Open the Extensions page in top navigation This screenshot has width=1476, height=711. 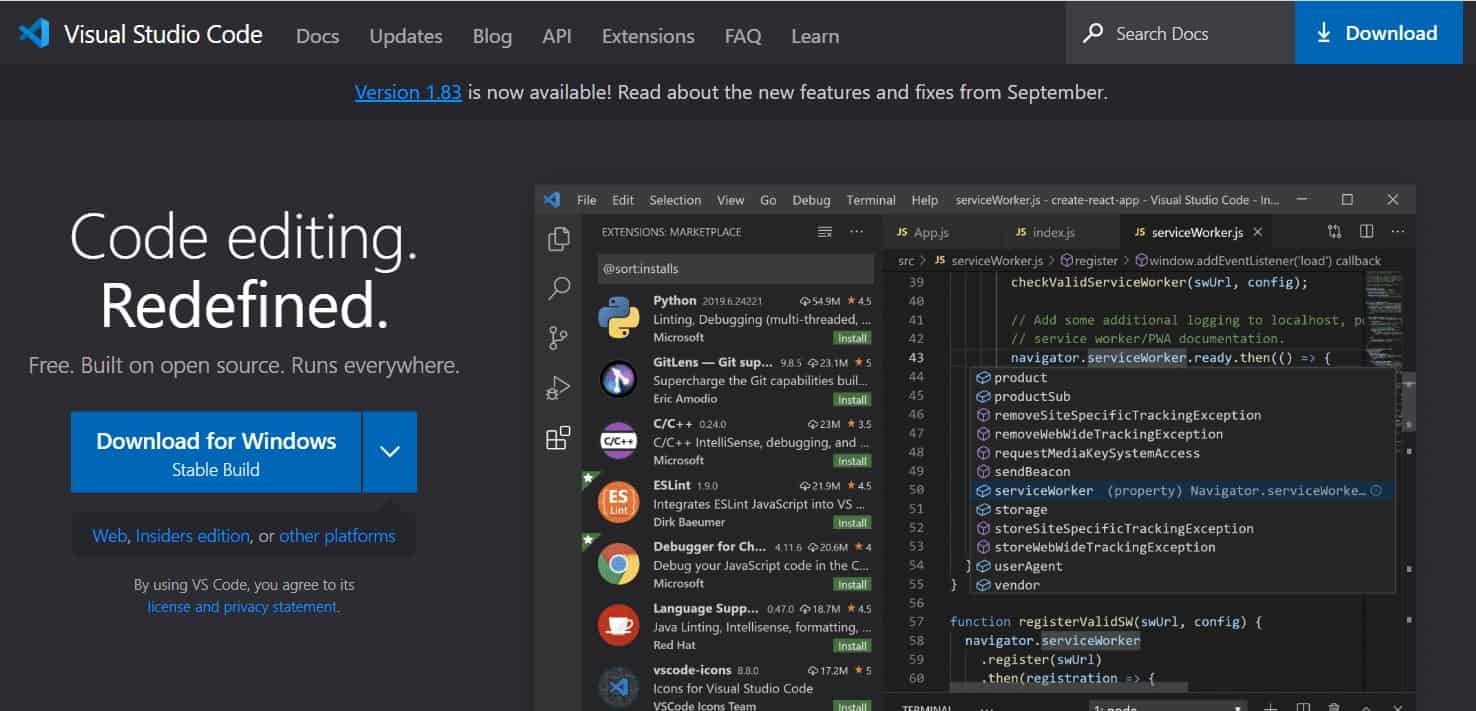click(648, 36)
